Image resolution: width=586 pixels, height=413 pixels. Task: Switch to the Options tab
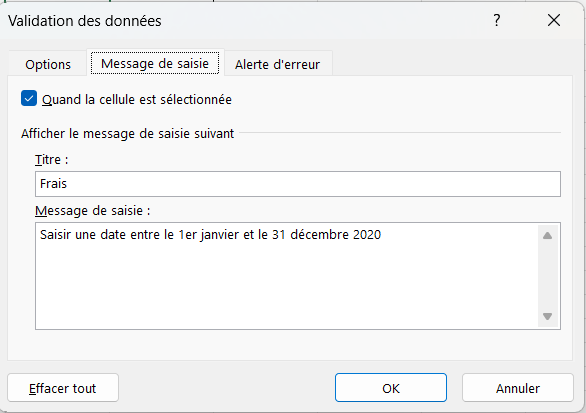coord(48,65)
